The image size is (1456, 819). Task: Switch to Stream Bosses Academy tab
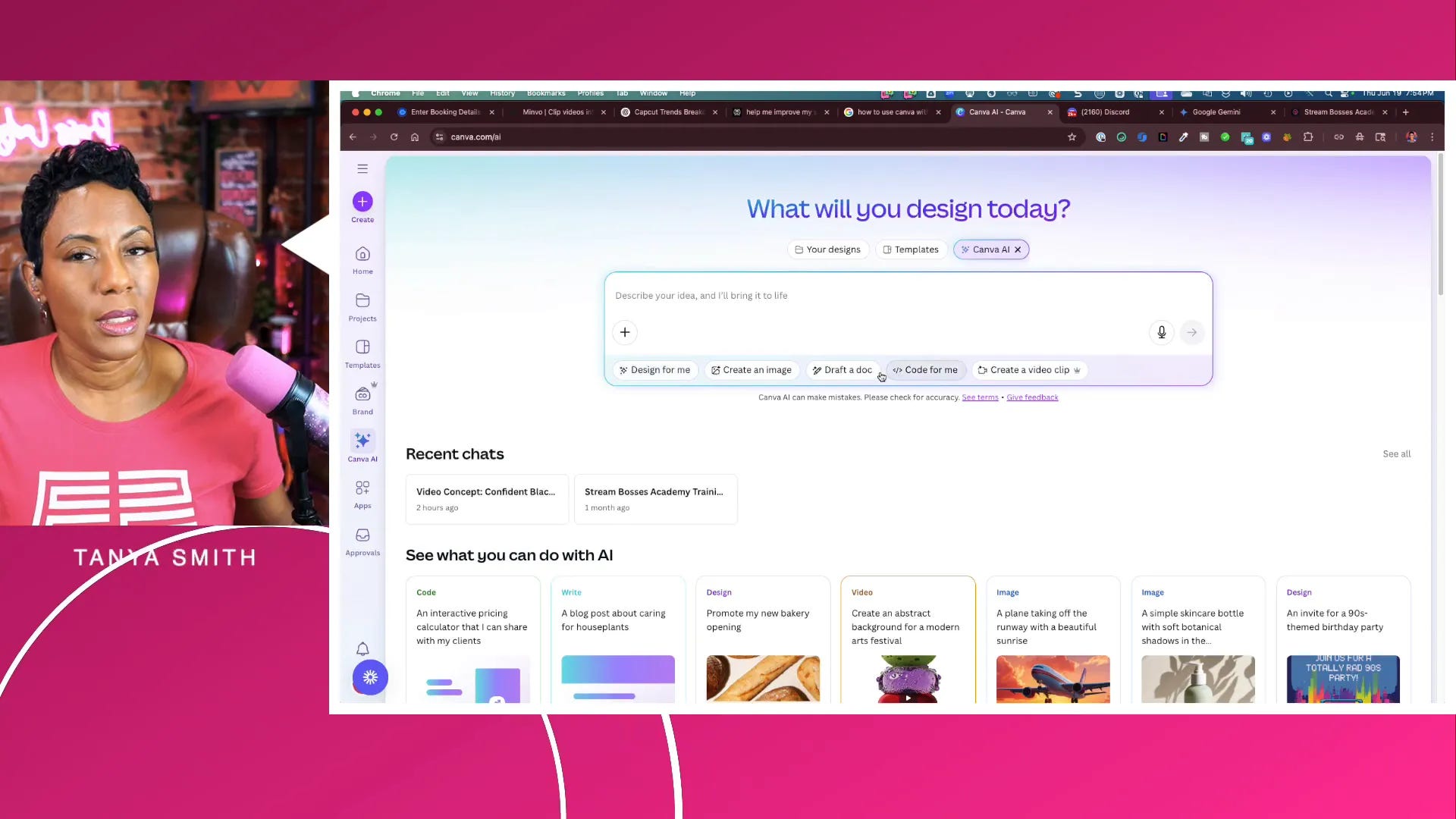pyautogui.click(x=1338, y=112)
